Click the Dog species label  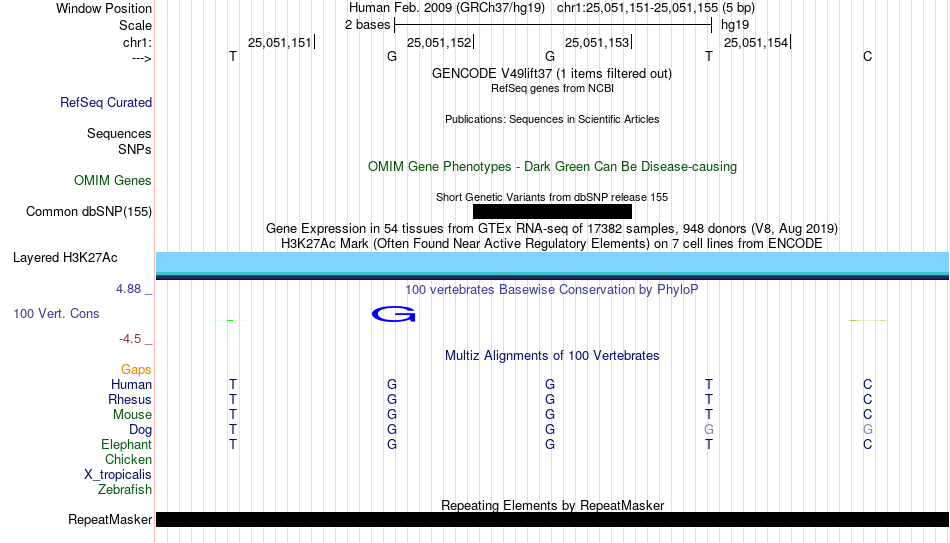140,430
